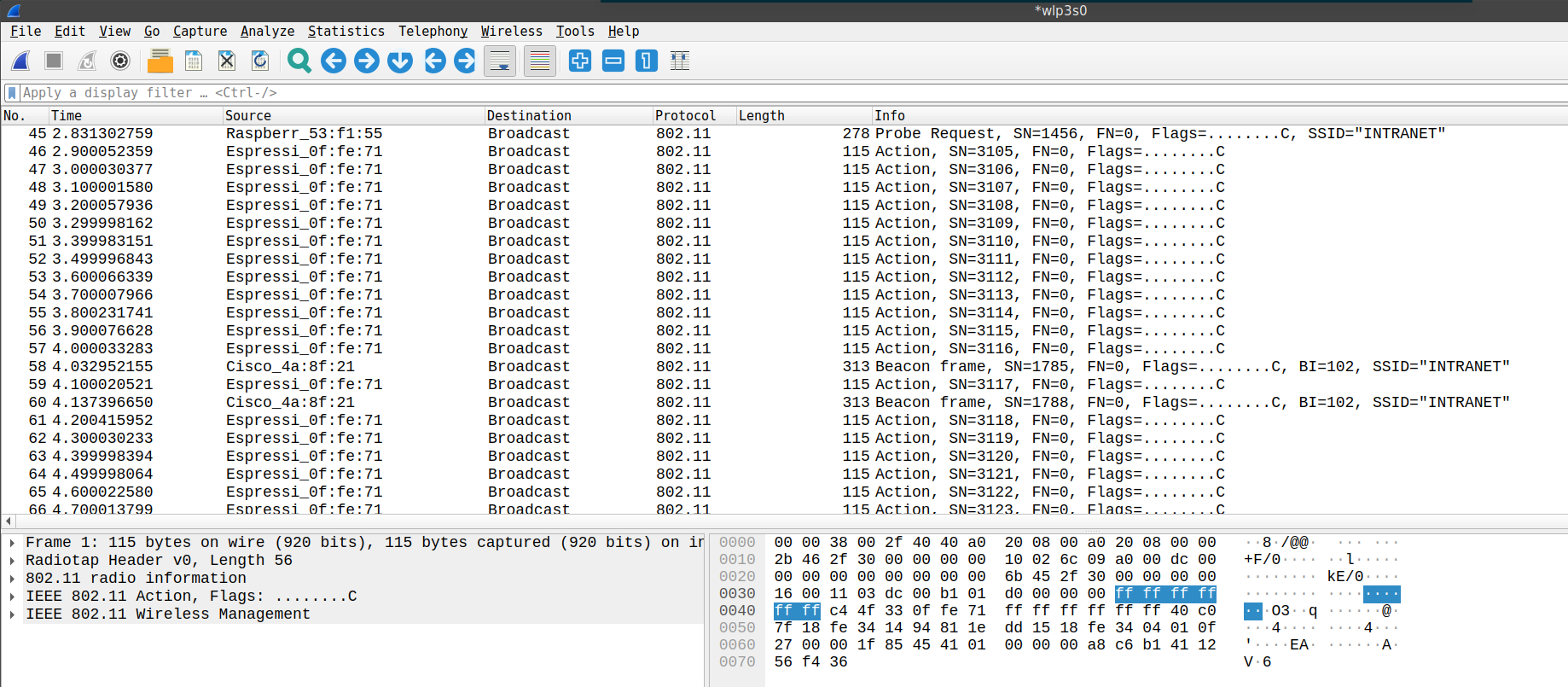Sort by the Destination column header
1568x687 pixels.
pos(568,115)
